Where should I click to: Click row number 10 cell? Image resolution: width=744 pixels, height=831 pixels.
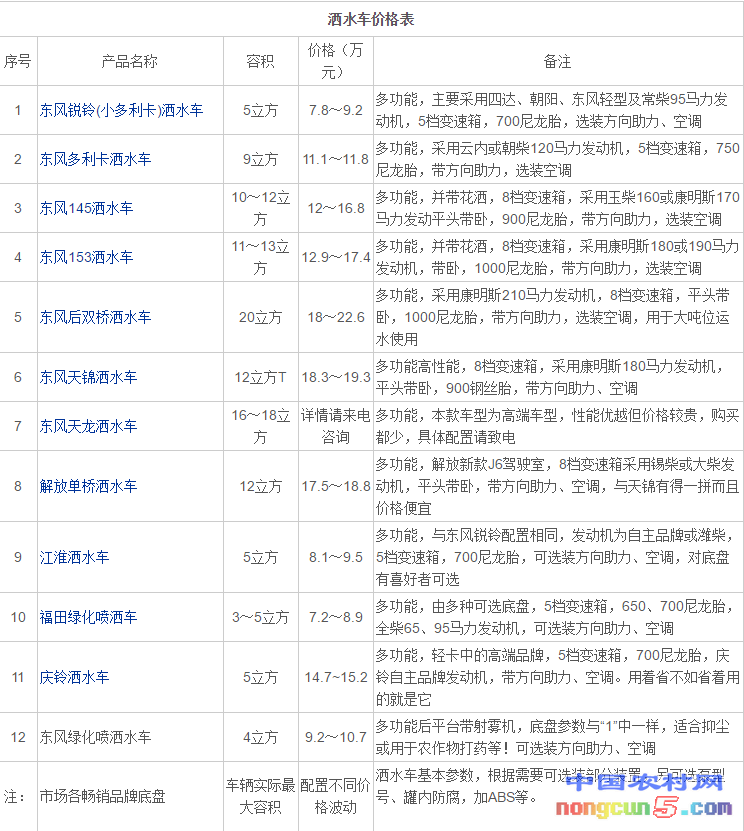point(18,617)
